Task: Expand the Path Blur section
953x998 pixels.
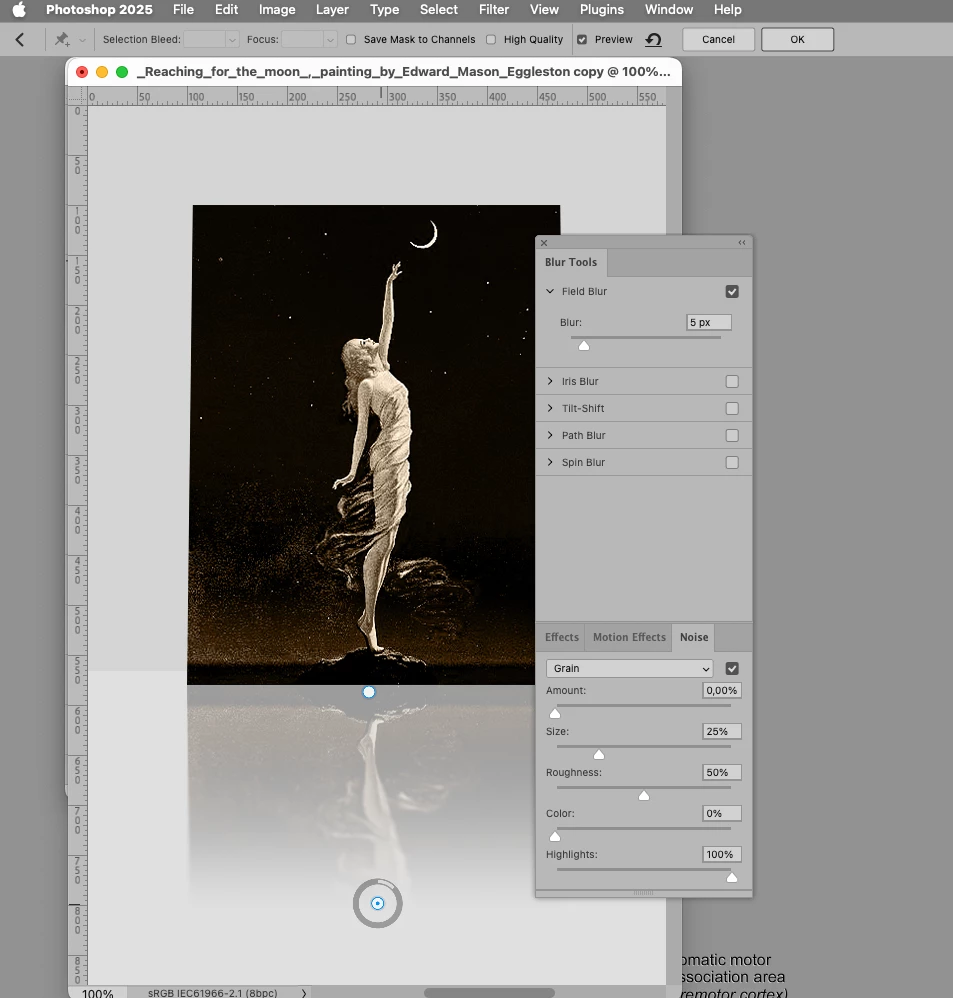Action: 550,435
